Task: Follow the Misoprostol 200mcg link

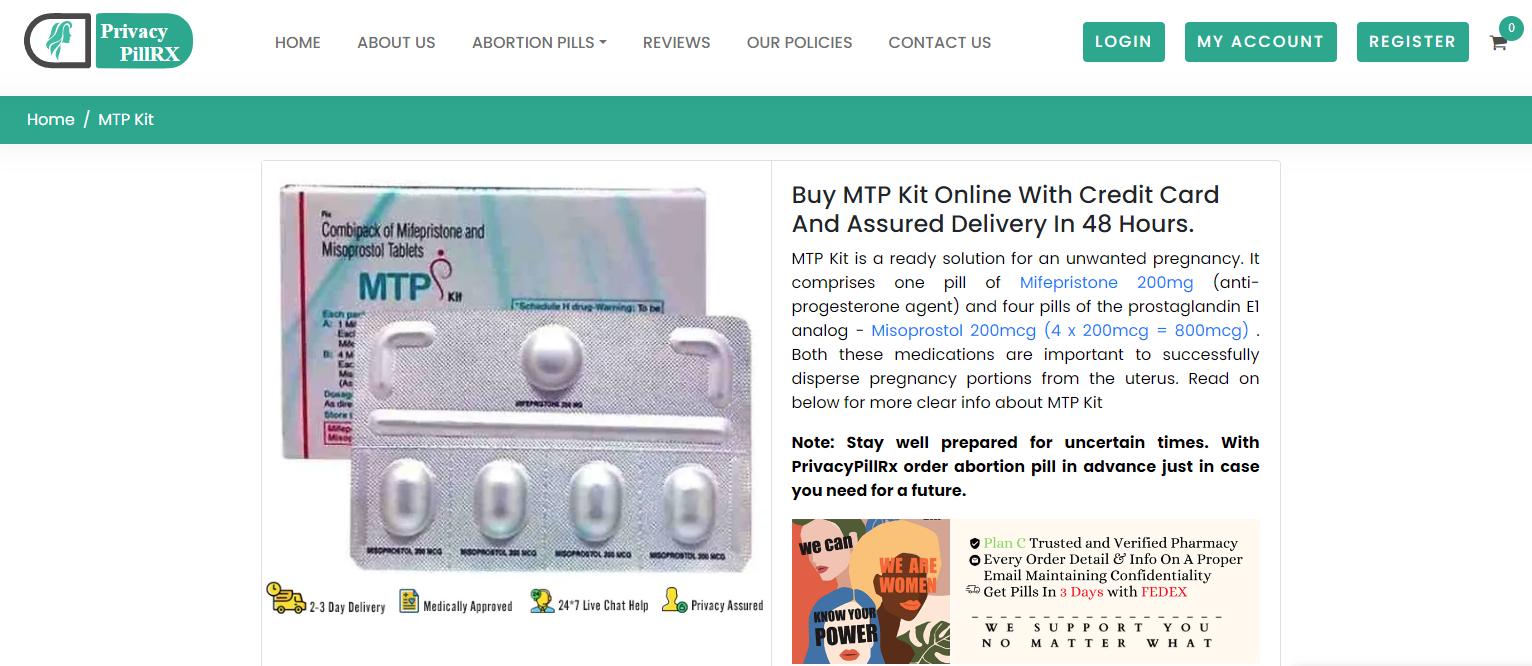Action: click(1059, 330)
